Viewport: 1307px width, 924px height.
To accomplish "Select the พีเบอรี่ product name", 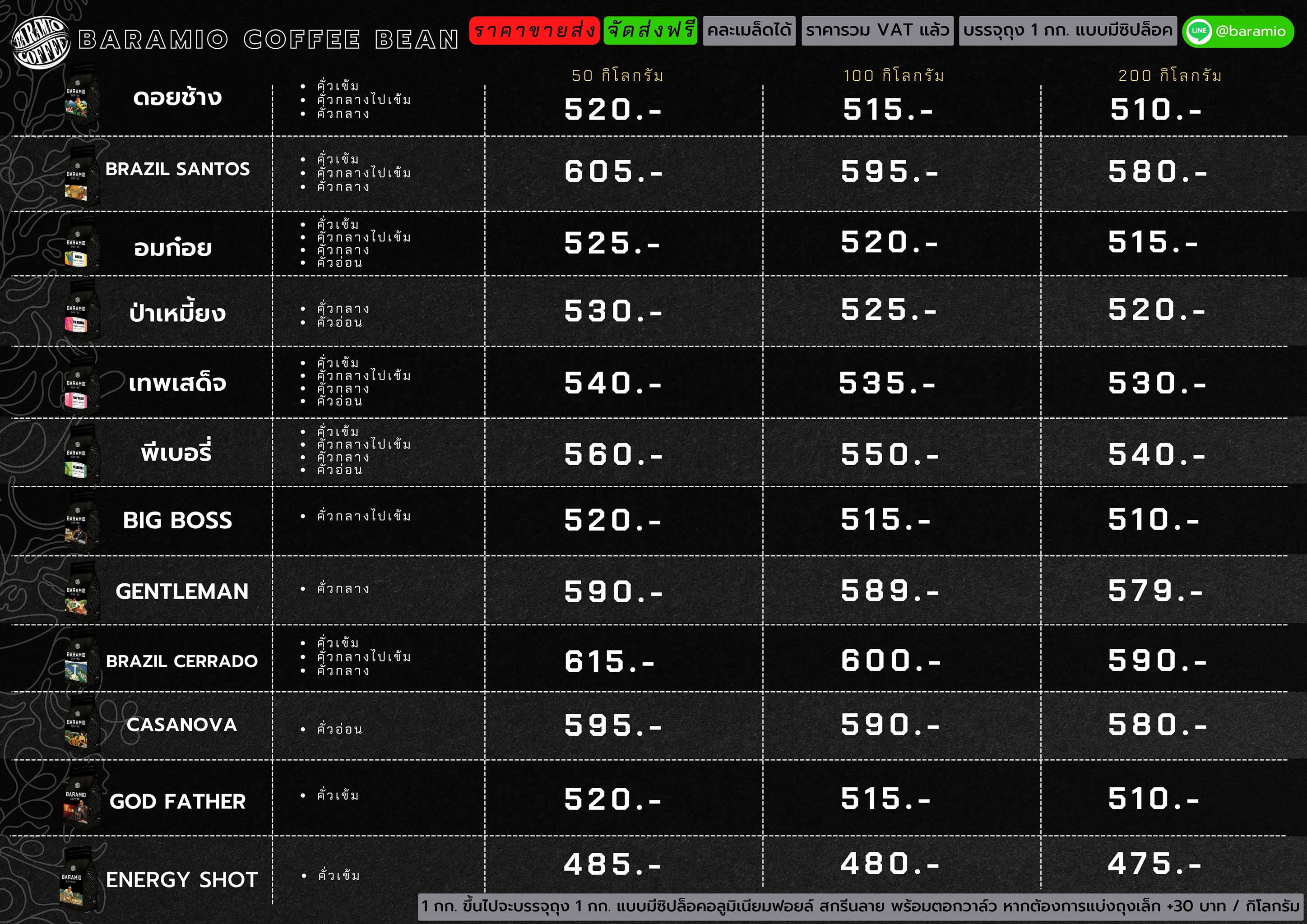I will coord(176,452).
